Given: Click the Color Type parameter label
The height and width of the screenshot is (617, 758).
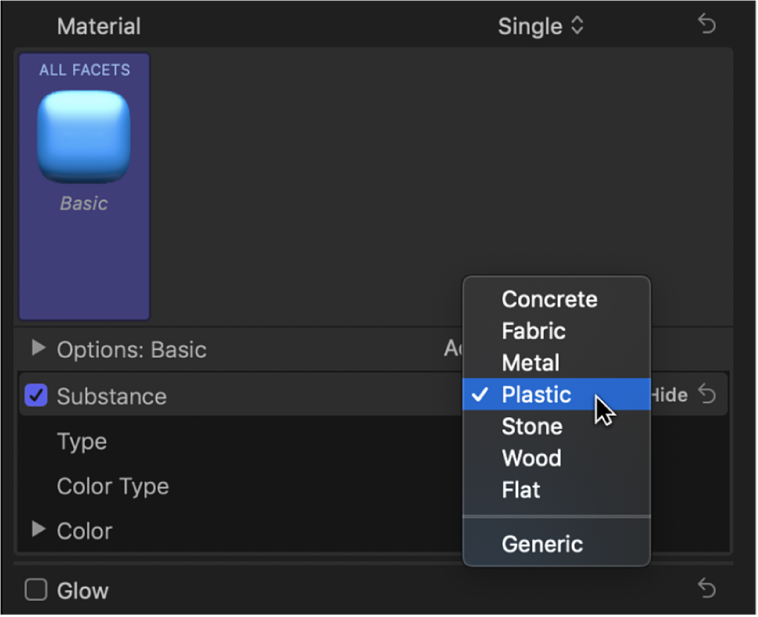Looking at the screenshot, I should pyautogui.click(x=112, y=486).
